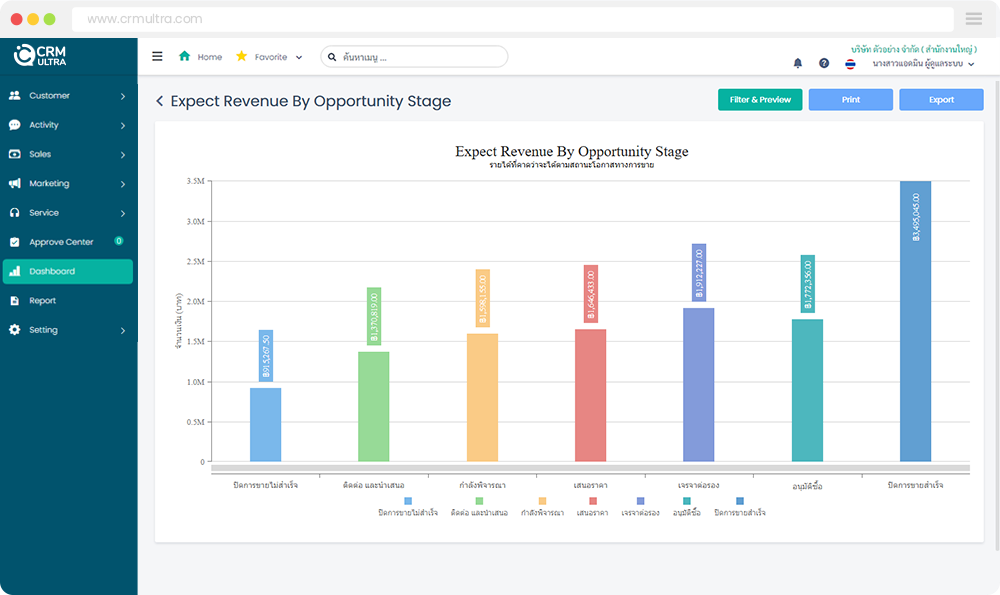This screenshot has height=595, width=1000.
Task: Expand the Service menu chevron
Action: coord(122,214)
